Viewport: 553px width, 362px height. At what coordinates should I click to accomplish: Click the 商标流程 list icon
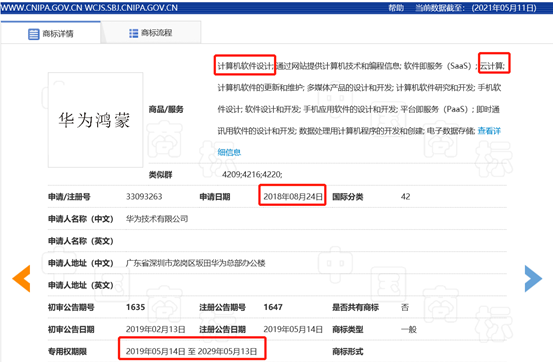(x=134, y=33)
